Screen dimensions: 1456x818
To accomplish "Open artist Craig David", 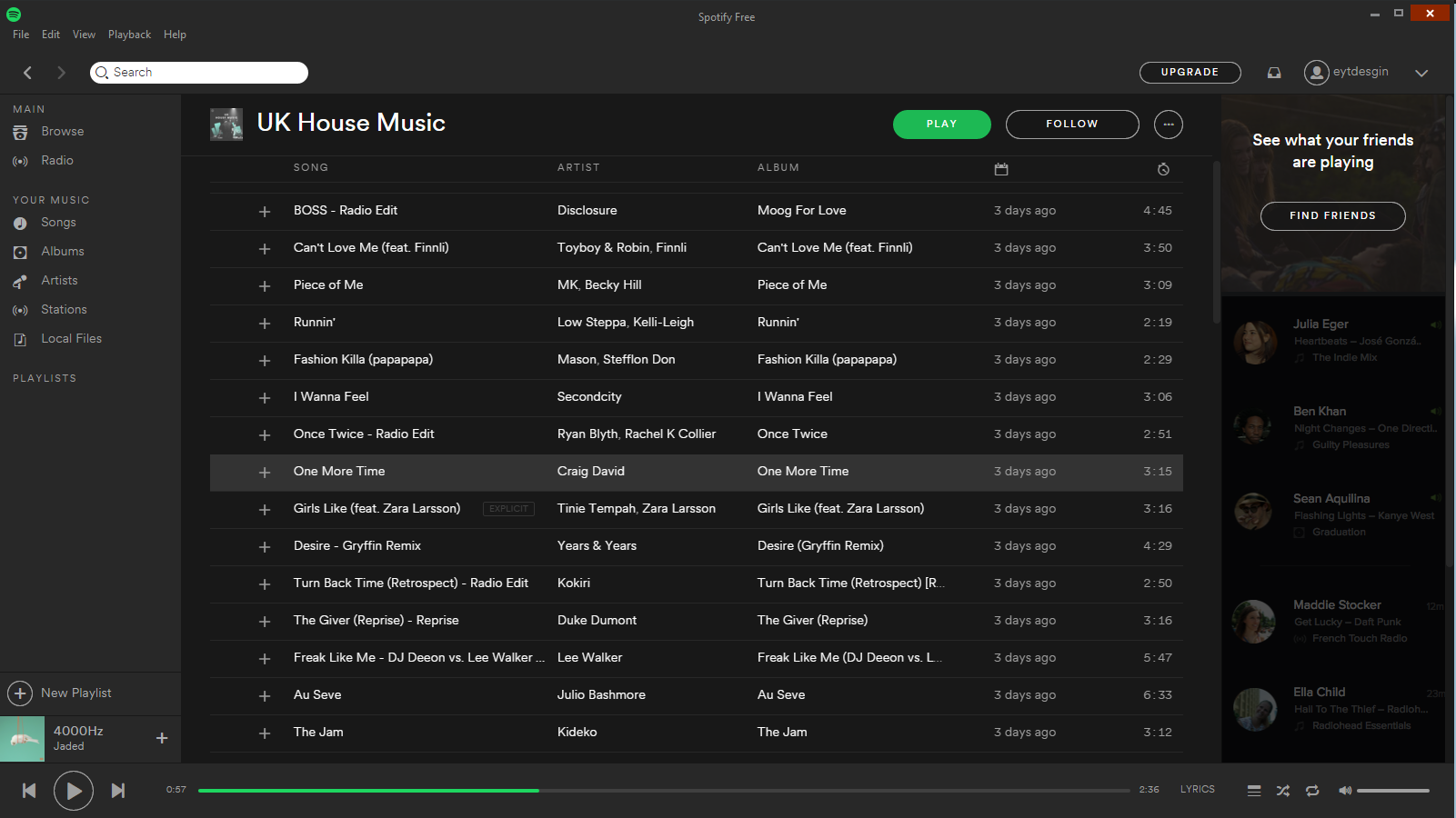I will click(591, 472).
